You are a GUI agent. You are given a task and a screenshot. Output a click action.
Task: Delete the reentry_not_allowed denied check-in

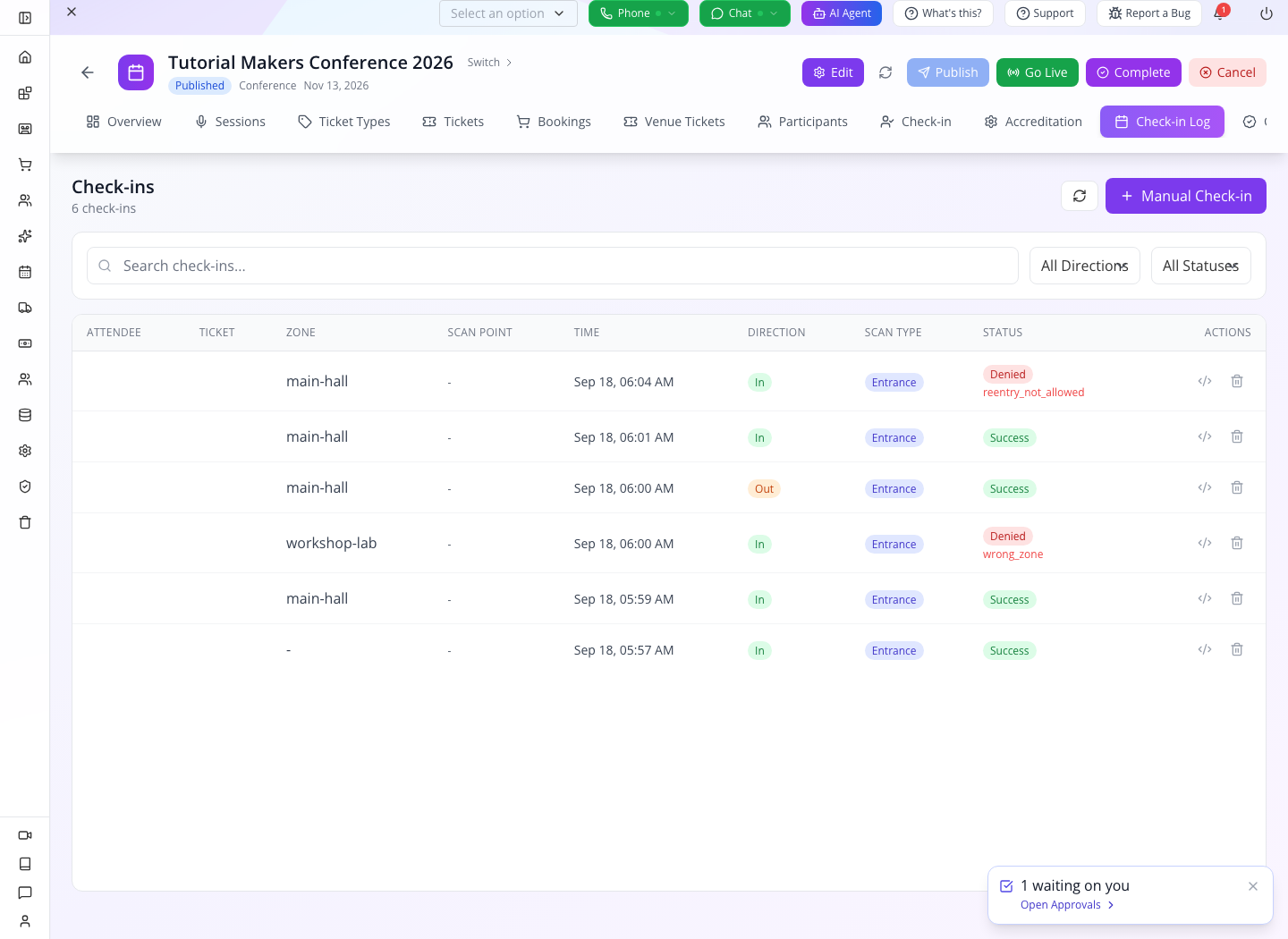click(x=1237, y=381)
